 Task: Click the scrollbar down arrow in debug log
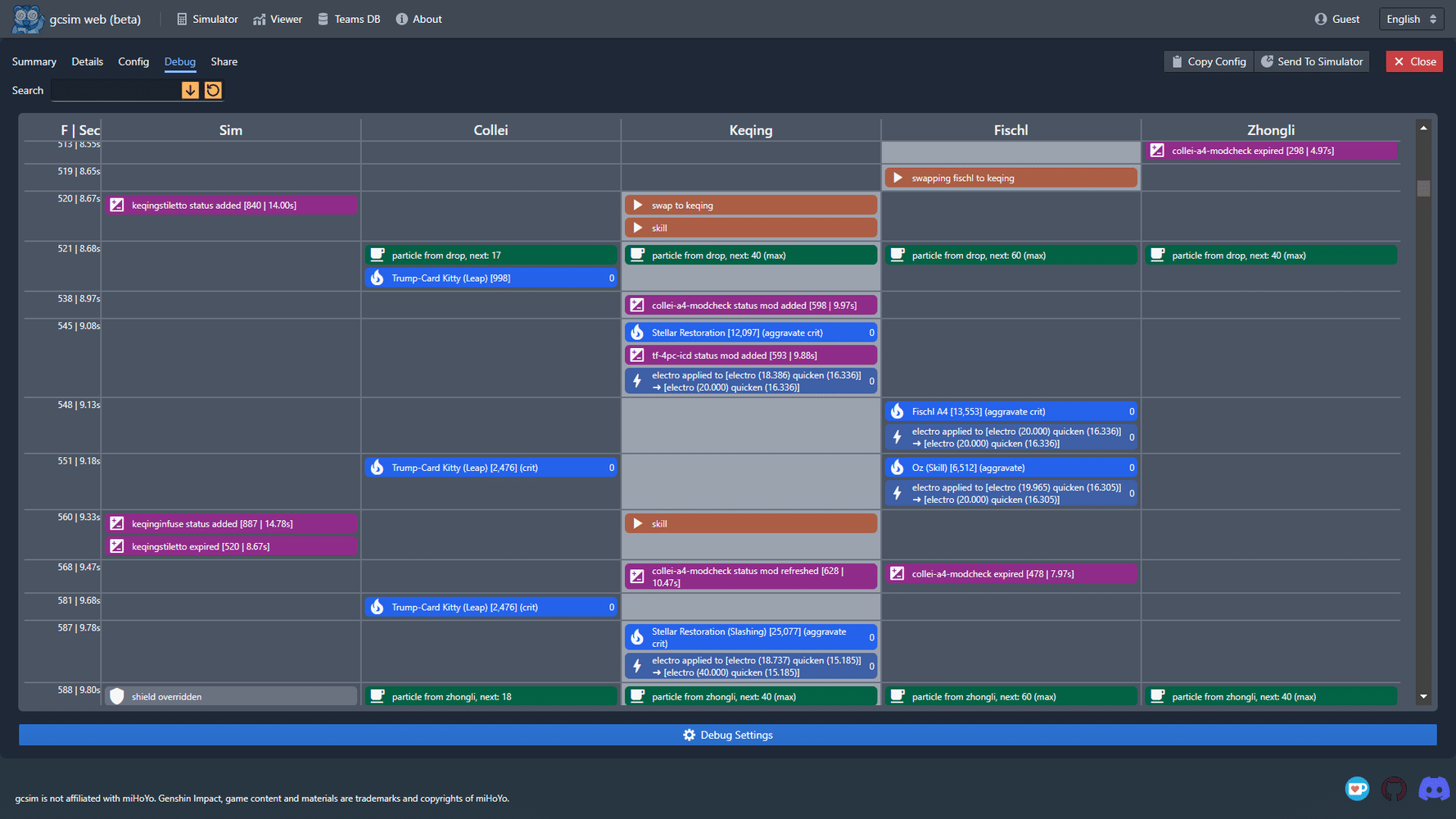[1423, 697]
